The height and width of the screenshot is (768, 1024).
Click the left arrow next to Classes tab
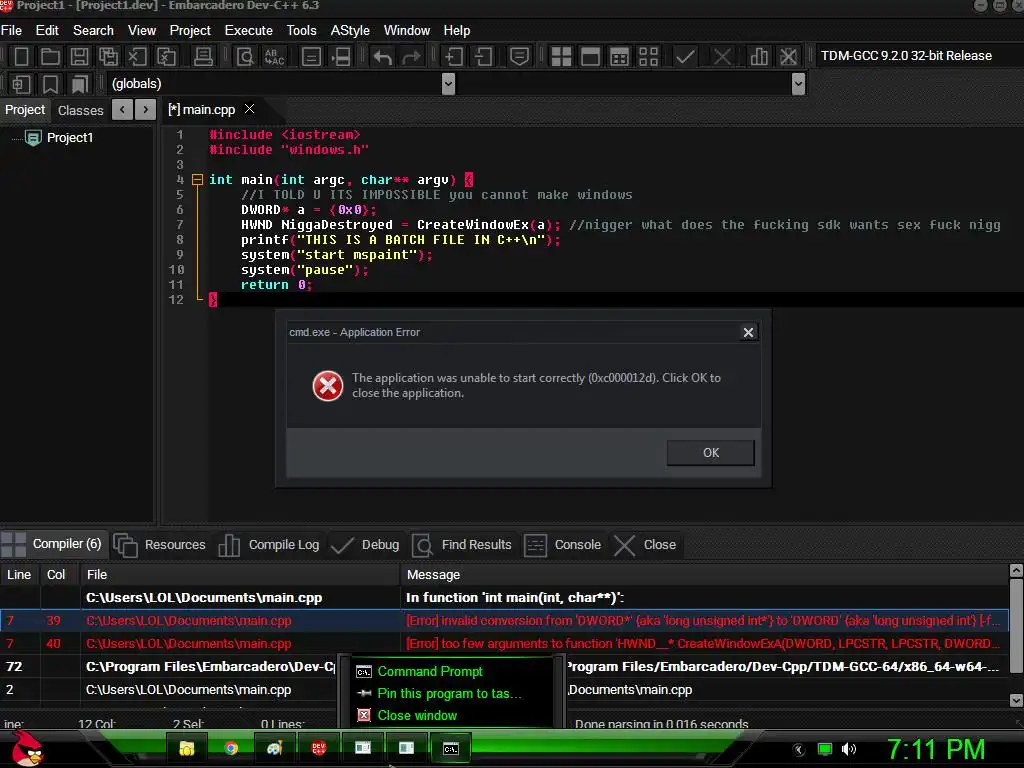point(122,110)
